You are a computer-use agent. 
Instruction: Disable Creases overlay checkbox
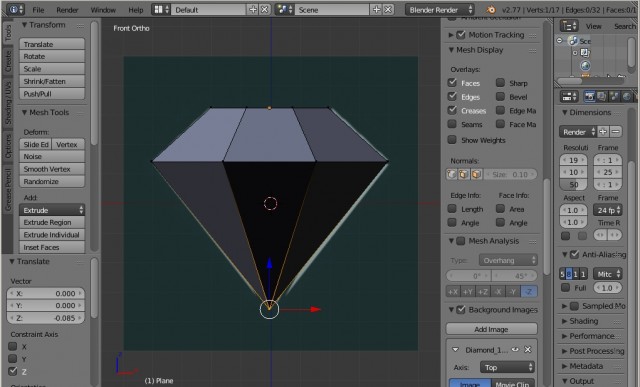coord(452,110)
